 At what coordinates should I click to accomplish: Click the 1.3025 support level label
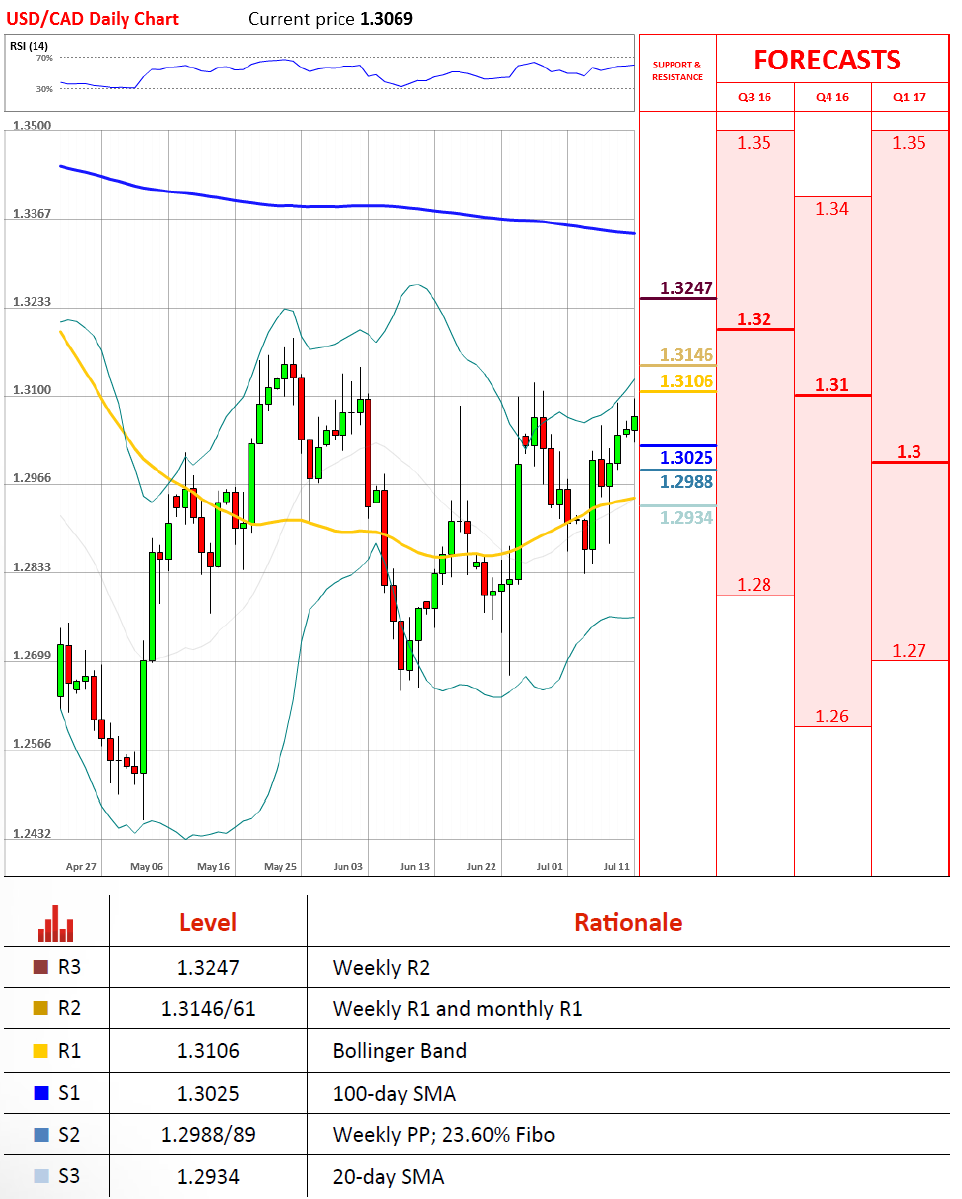click(686, 458)
